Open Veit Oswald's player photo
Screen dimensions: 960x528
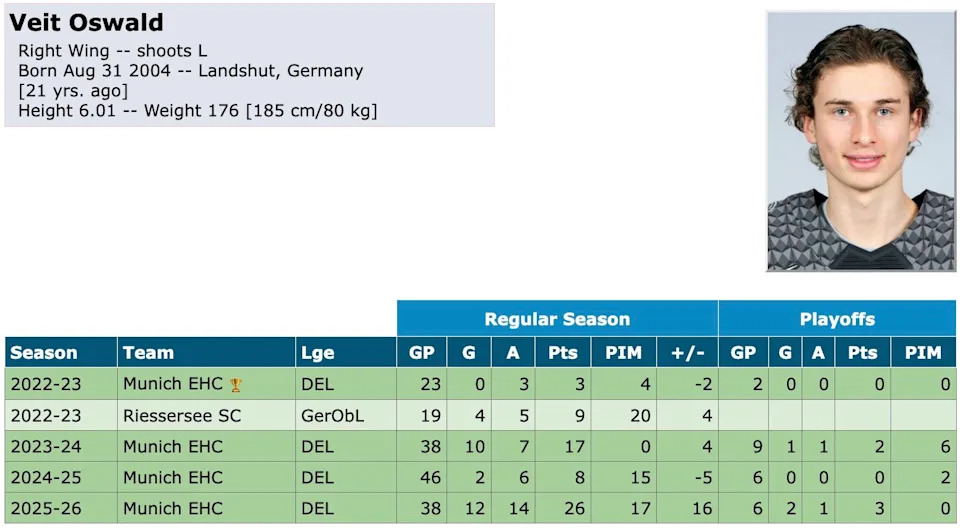861,141
